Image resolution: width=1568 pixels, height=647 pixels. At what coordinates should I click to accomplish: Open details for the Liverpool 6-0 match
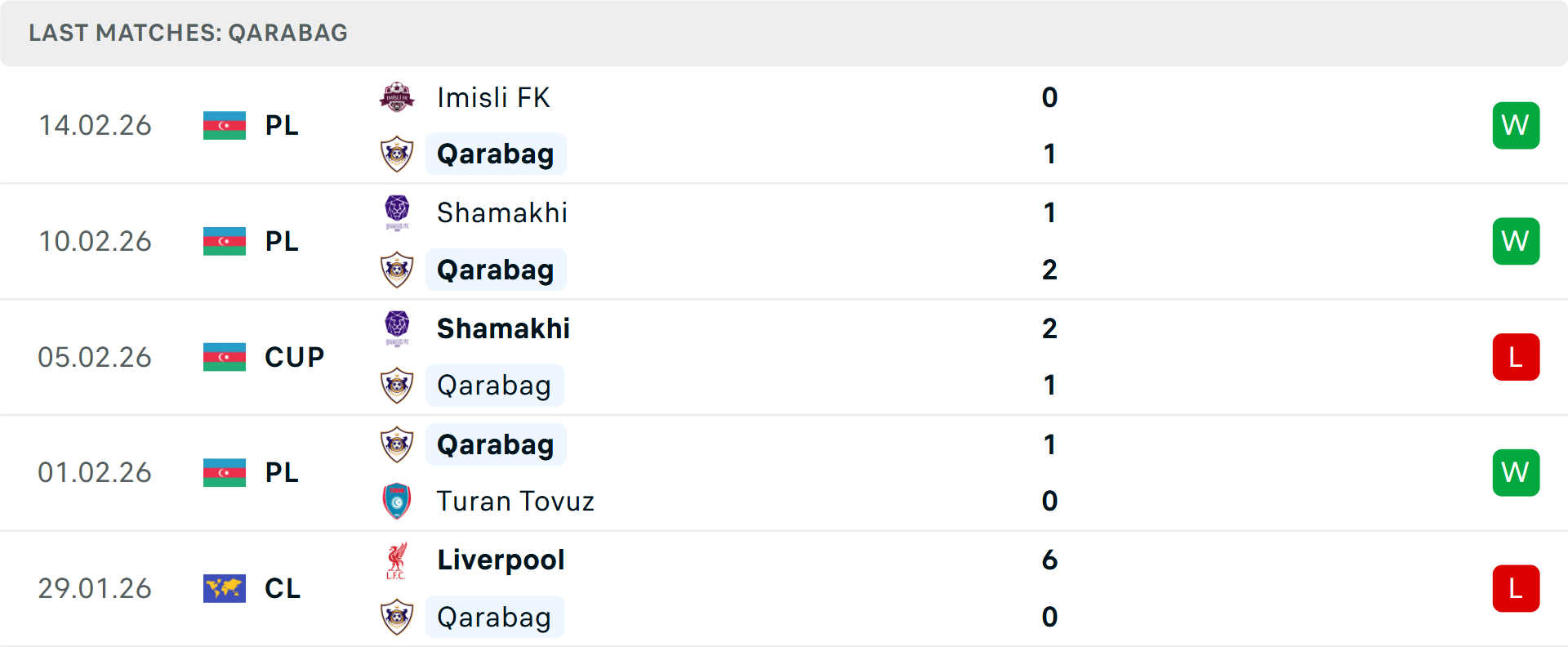pyautogui.click(x=784, y=588)
